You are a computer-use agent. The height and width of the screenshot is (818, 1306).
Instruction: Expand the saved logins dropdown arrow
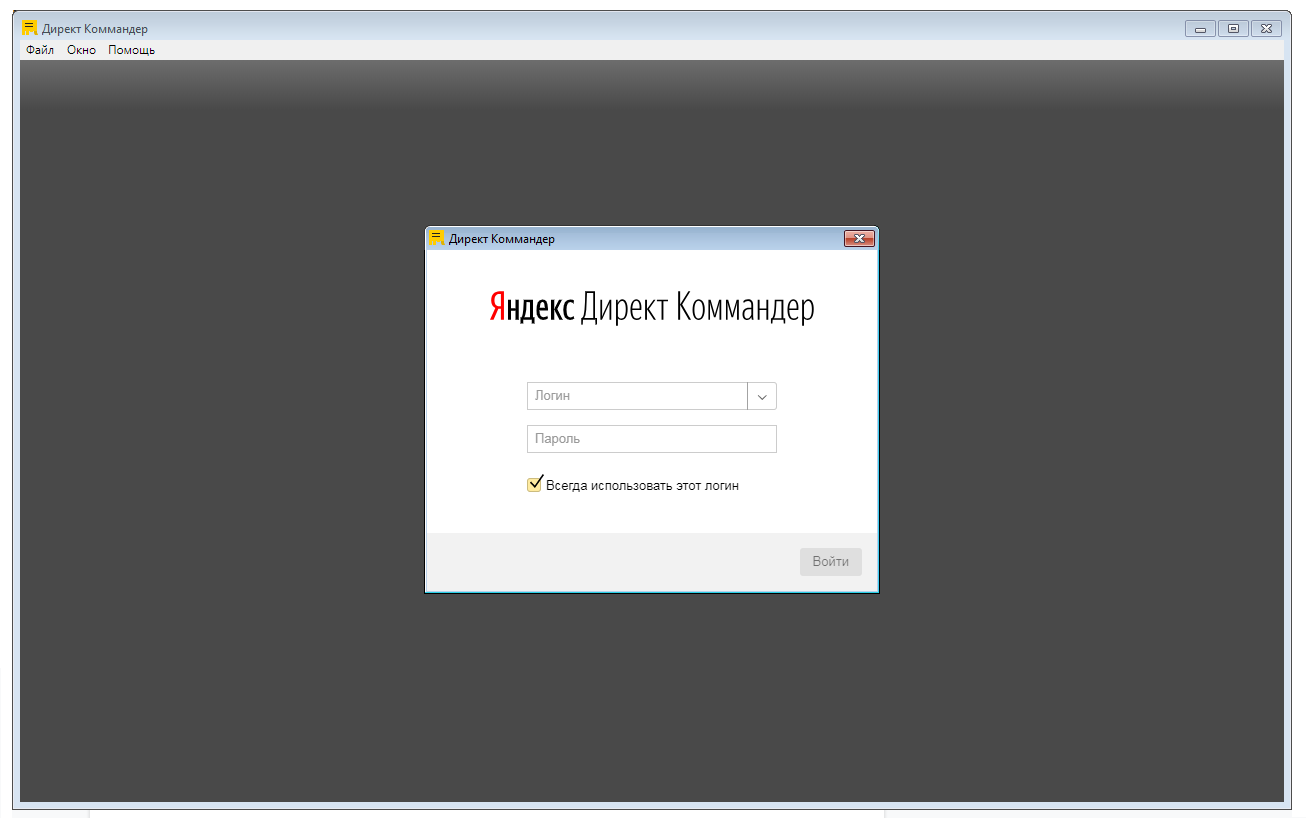[762, 396]
